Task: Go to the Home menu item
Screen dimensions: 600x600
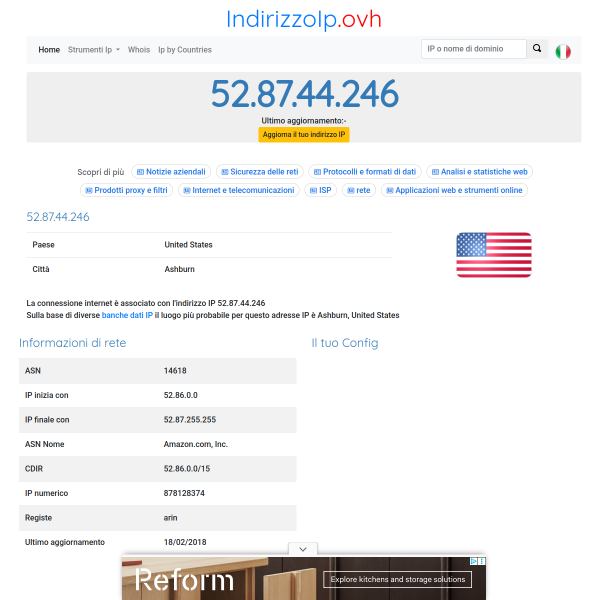Action: pyautogui.click(x=49, y=50)
